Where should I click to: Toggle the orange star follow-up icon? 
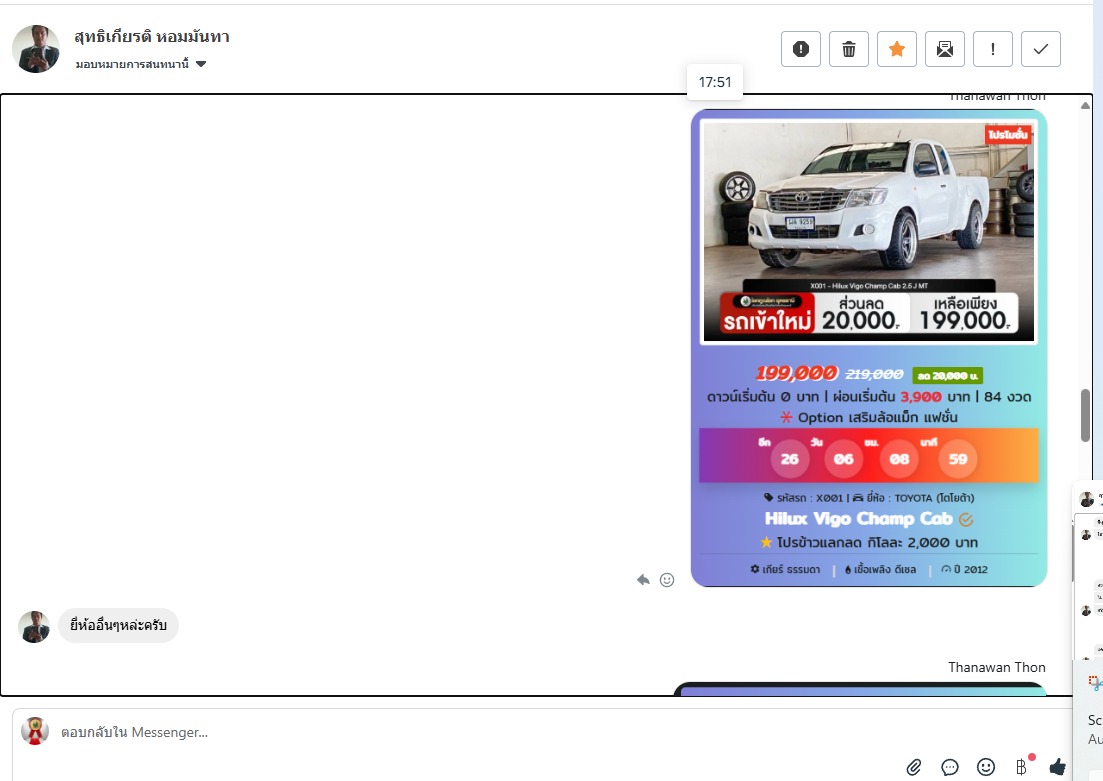pyautogui.click(x=896, y=49)
